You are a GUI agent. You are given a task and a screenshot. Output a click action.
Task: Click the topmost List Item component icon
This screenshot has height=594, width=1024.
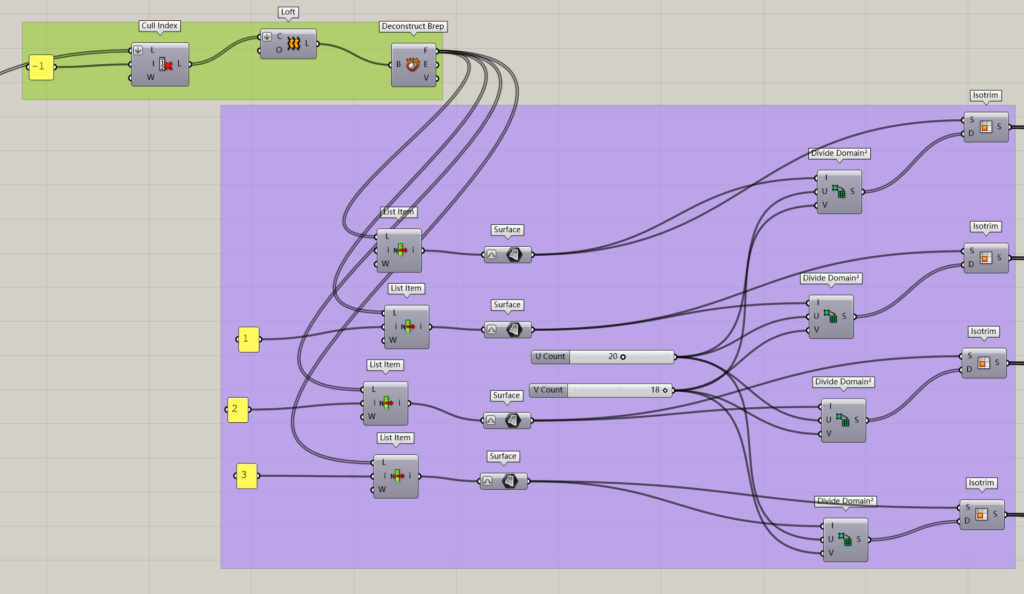click(402, 250)
